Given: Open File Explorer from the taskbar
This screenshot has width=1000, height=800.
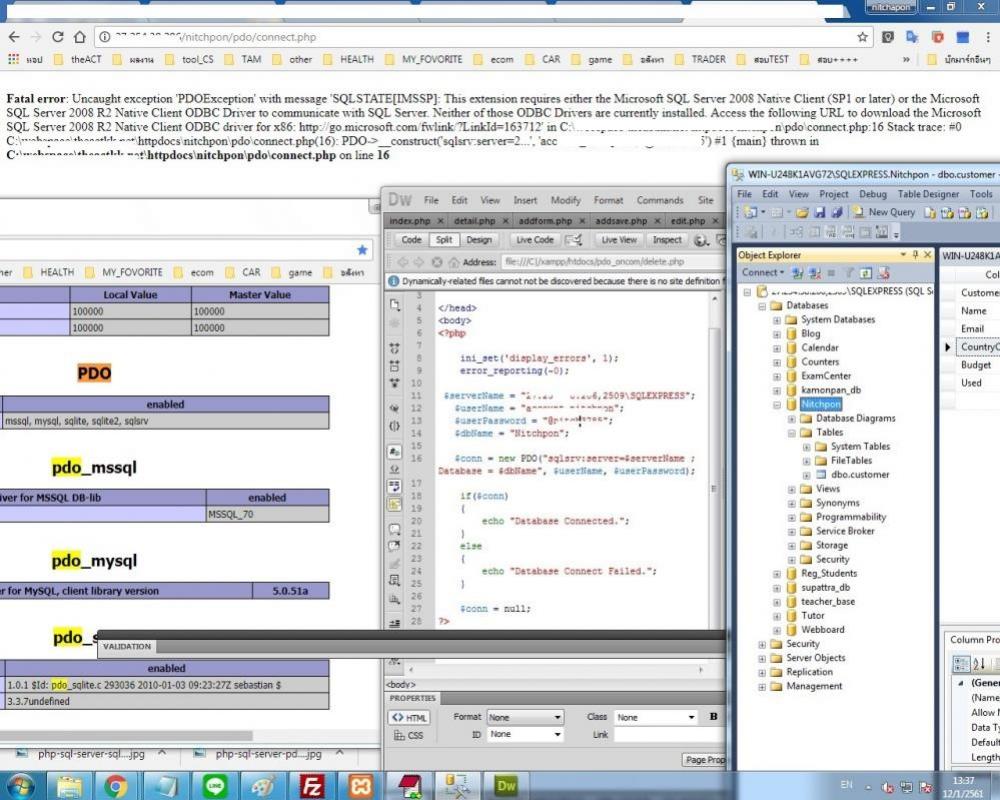Looking at the screenshot, I should pos(69,785).
